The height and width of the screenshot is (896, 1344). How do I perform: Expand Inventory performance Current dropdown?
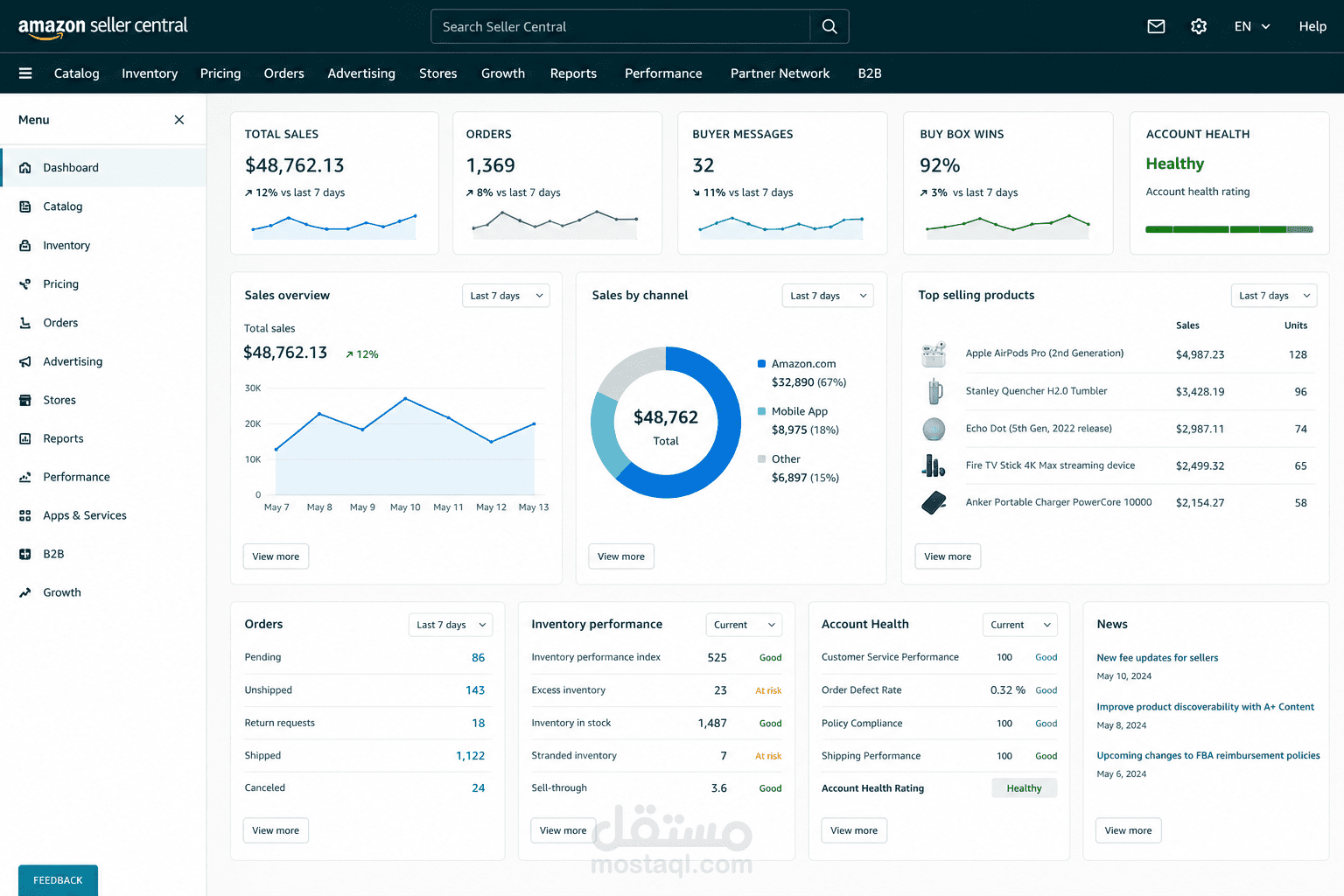pyautogui.click(x=744, y=625)
